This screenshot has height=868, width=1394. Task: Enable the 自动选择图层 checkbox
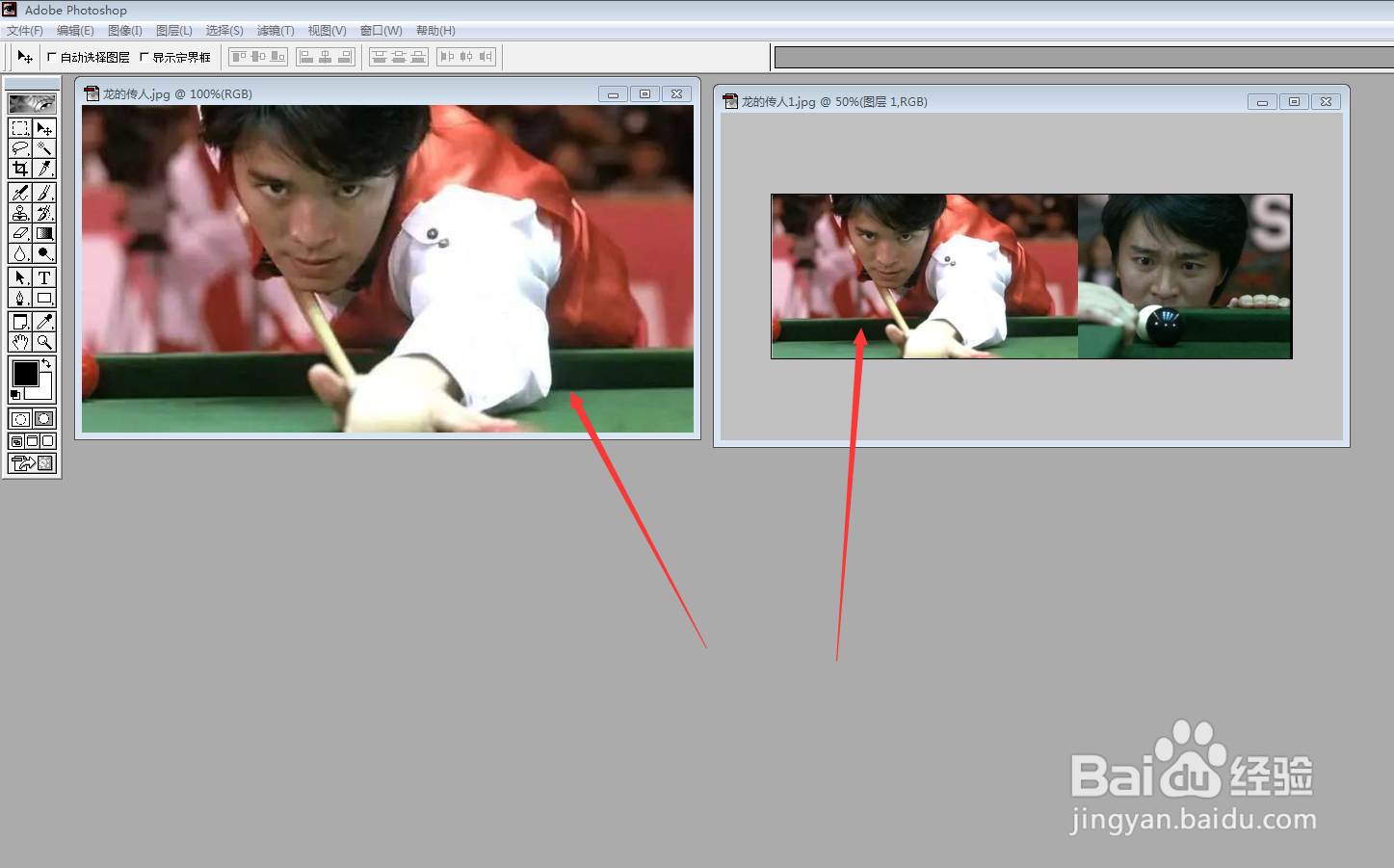click(x=52, y=57)
